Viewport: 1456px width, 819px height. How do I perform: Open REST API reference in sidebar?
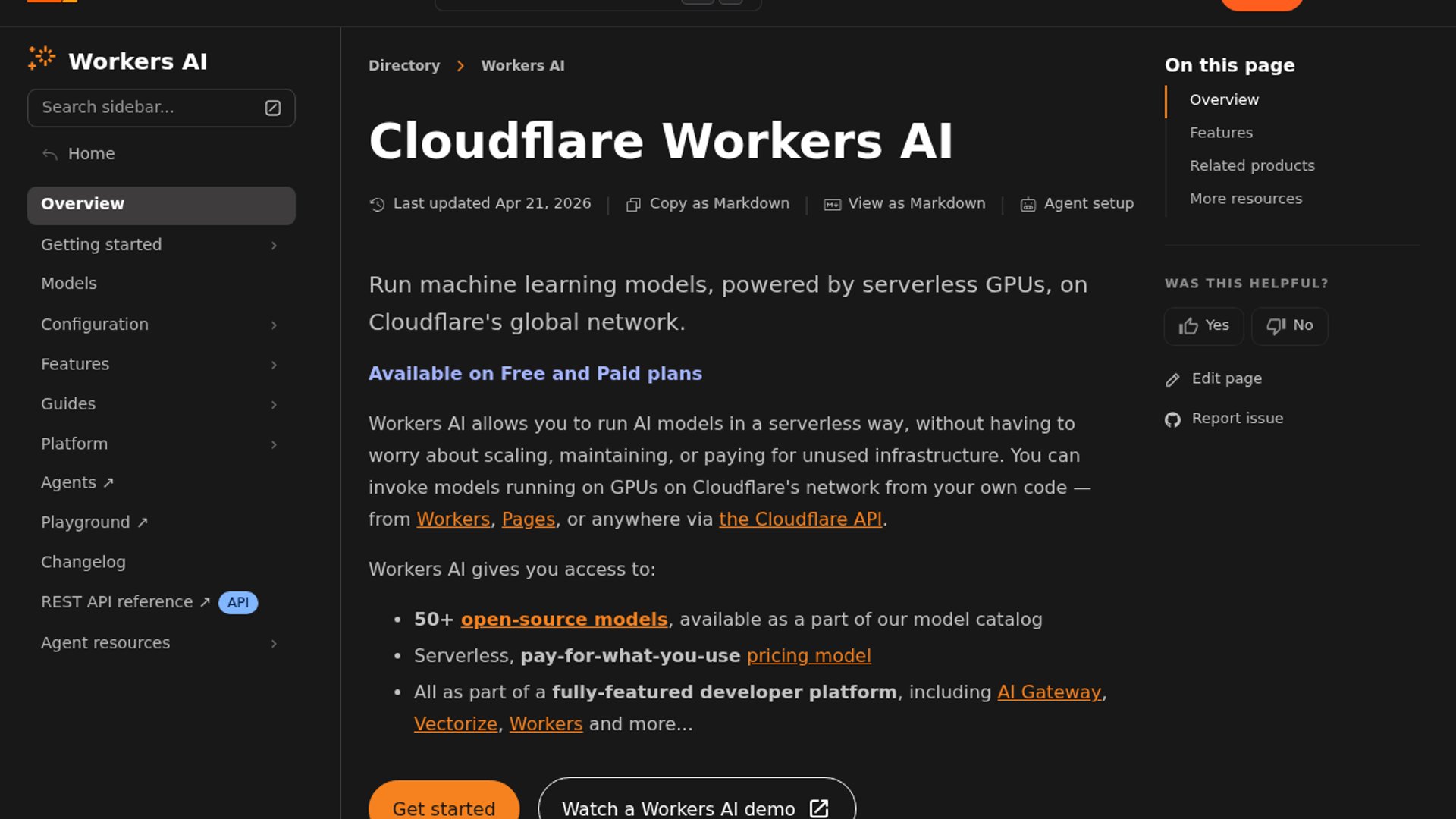point(125,602)
